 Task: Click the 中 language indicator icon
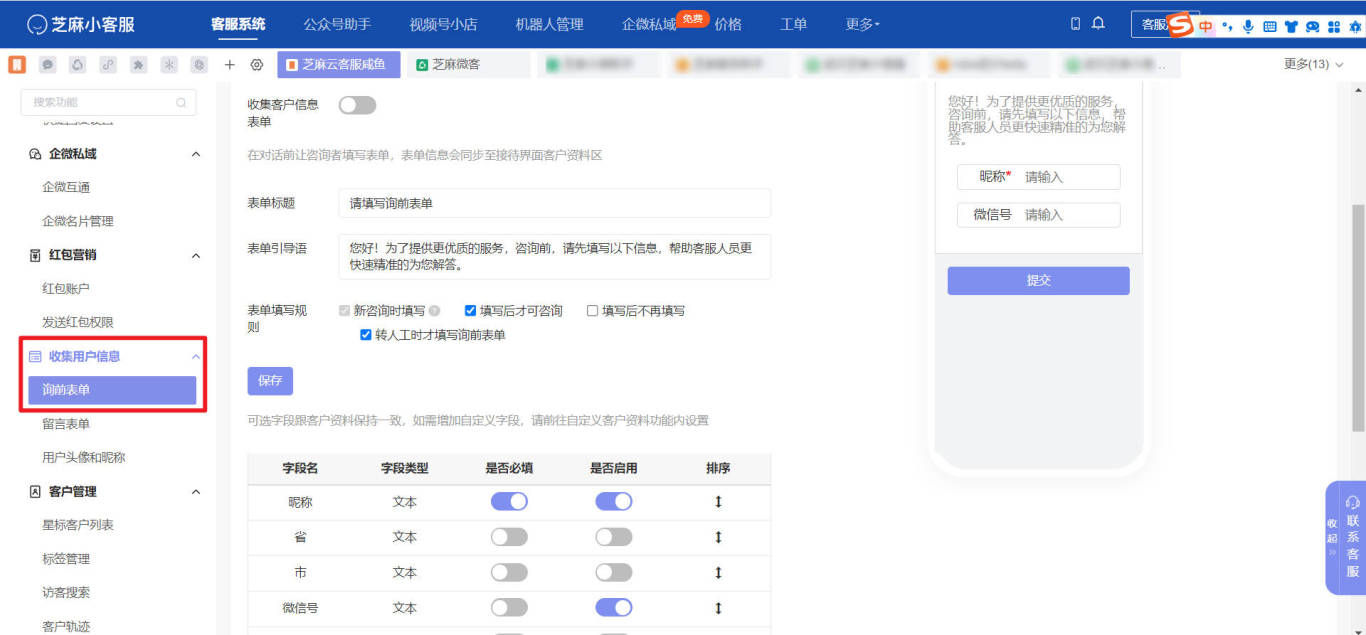coord(1205,26)
